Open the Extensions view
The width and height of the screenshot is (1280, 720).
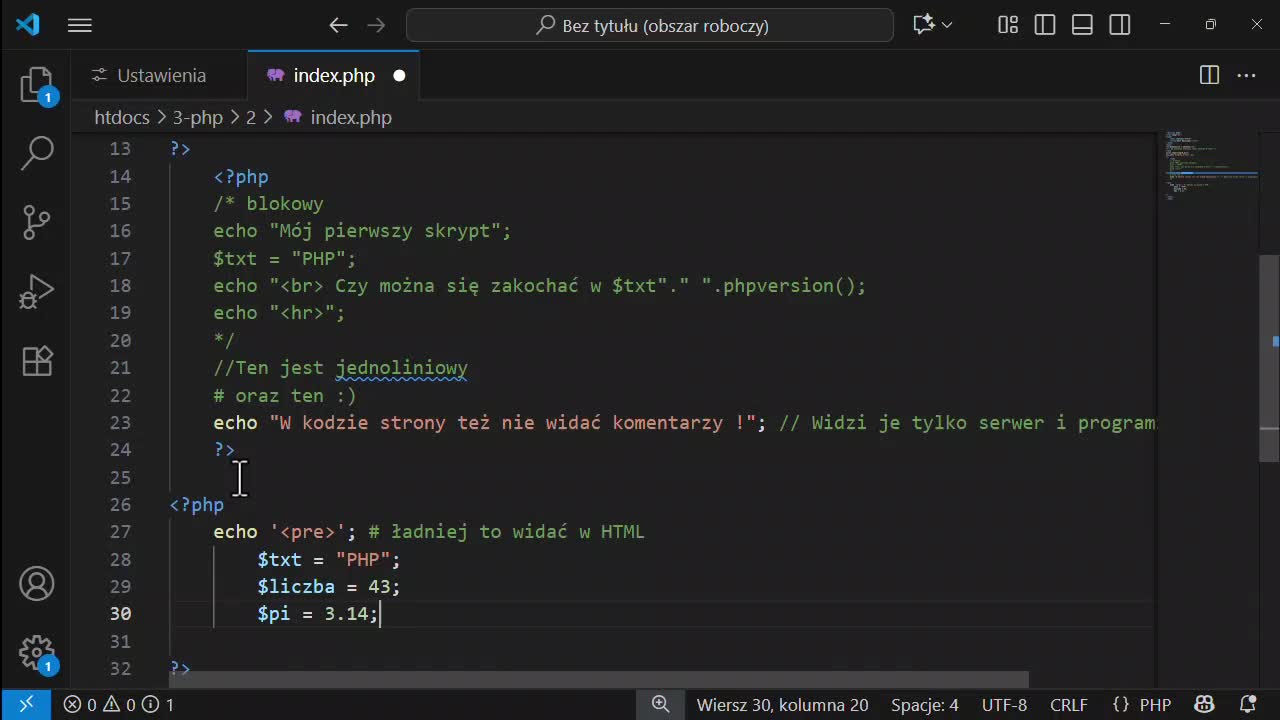pos(37,360)
